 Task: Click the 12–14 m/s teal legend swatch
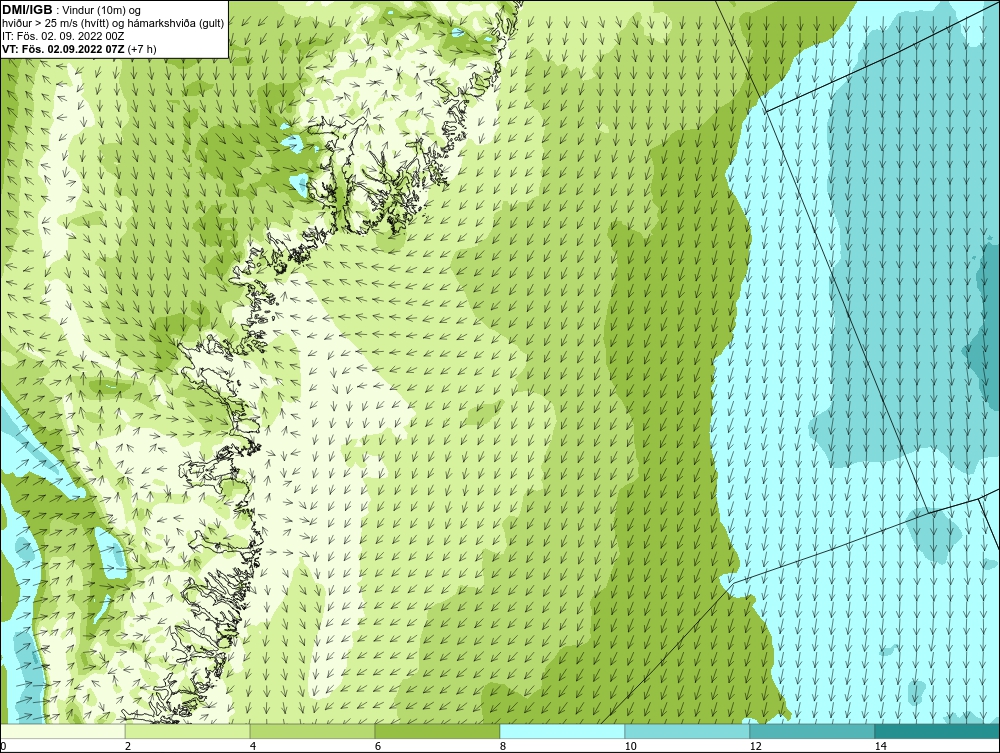pos(812,731)
